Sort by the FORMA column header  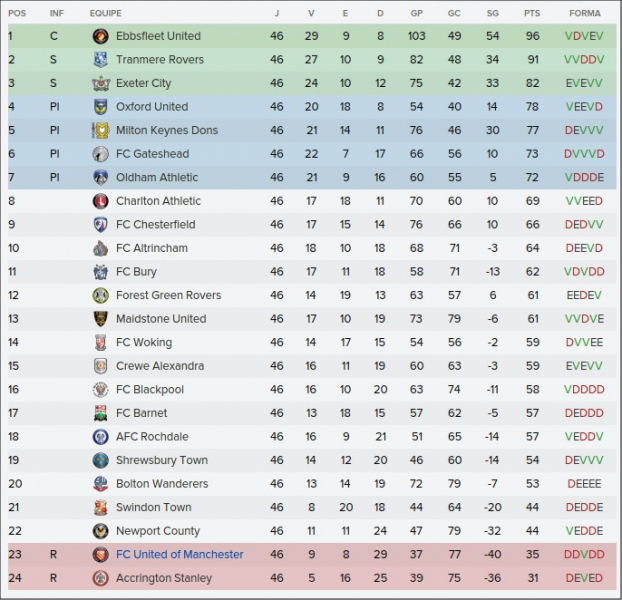584,13
